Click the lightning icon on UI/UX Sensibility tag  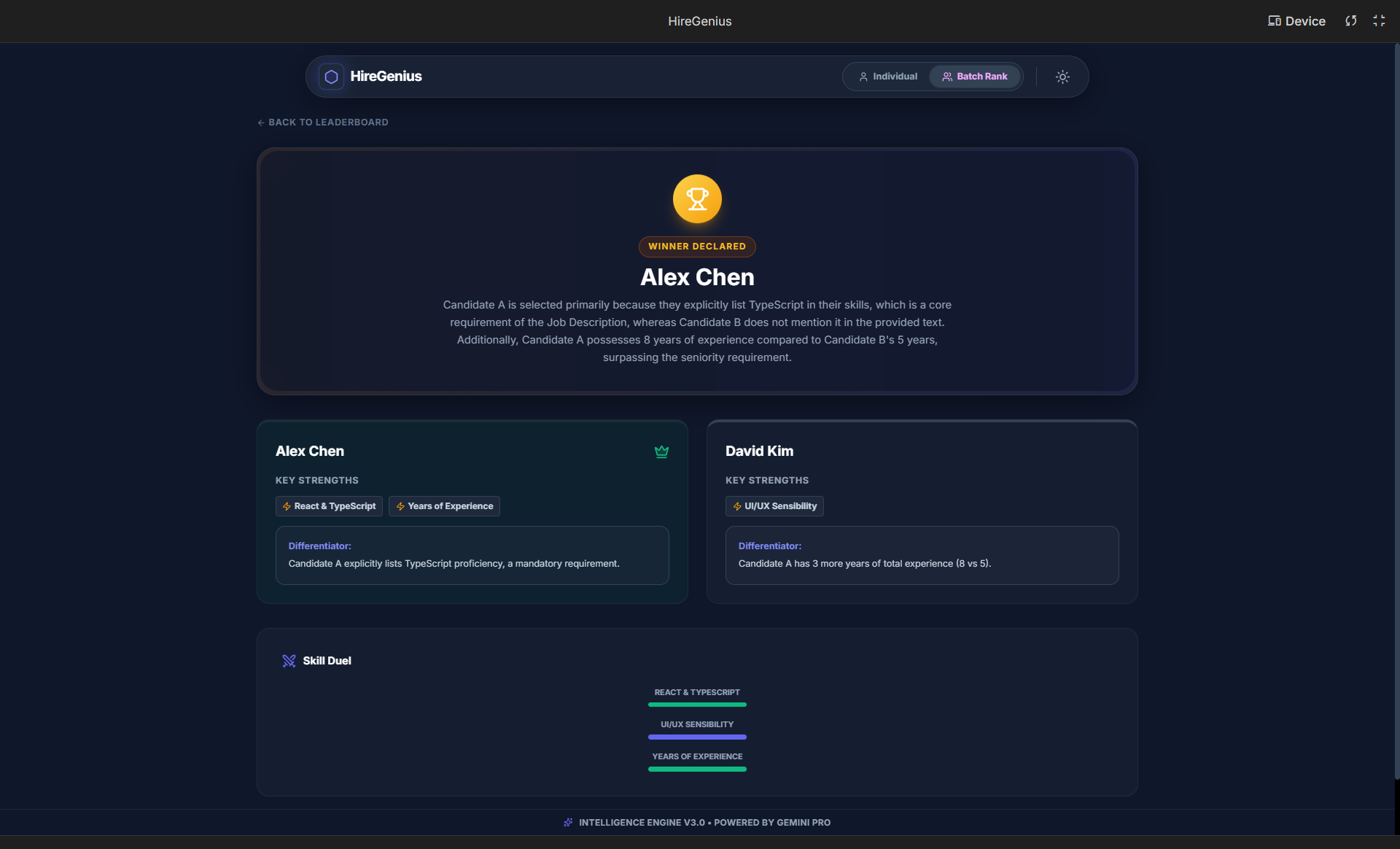pyautogui.click(x=737, y=506)
